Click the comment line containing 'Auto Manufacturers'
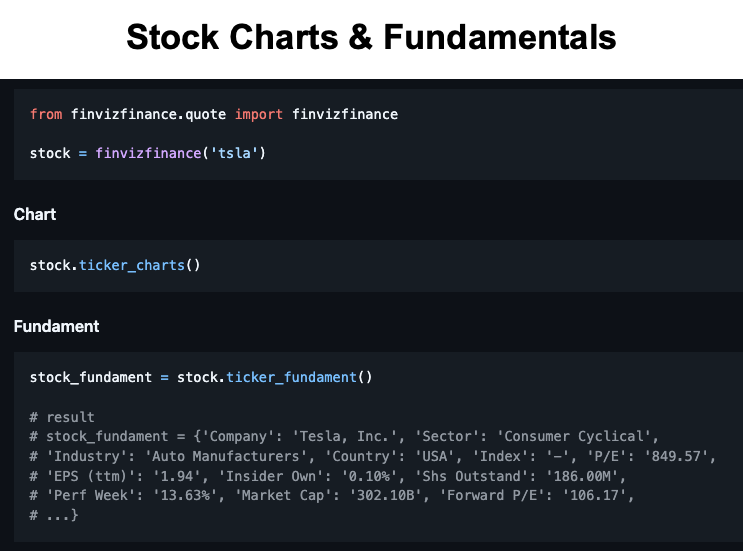The height and width of the screenshot is (551, 743). pyautogui.click(x=372, y=456)
